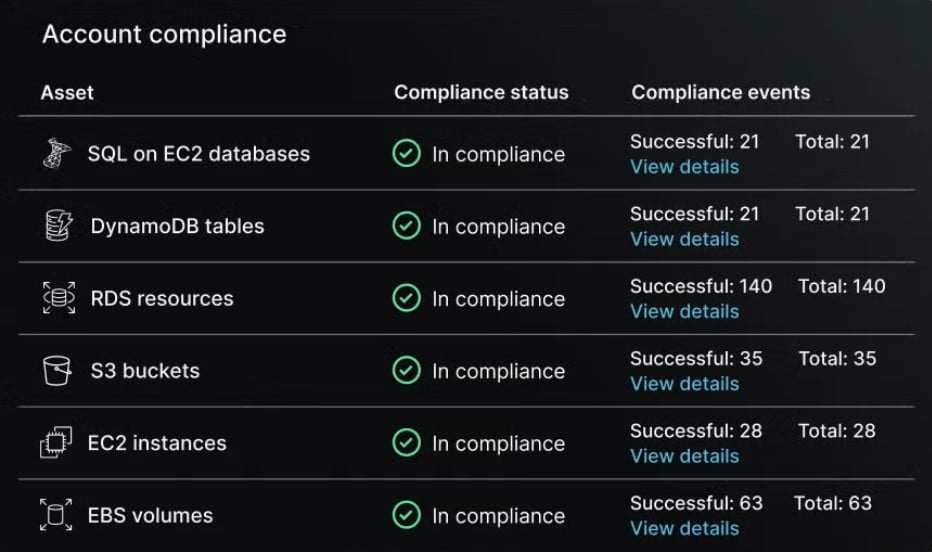Image resolution: width=932 pixels, height=552 pixels.
Task: Click the S3 buckets bucket icon
Action: click(57, 370)
